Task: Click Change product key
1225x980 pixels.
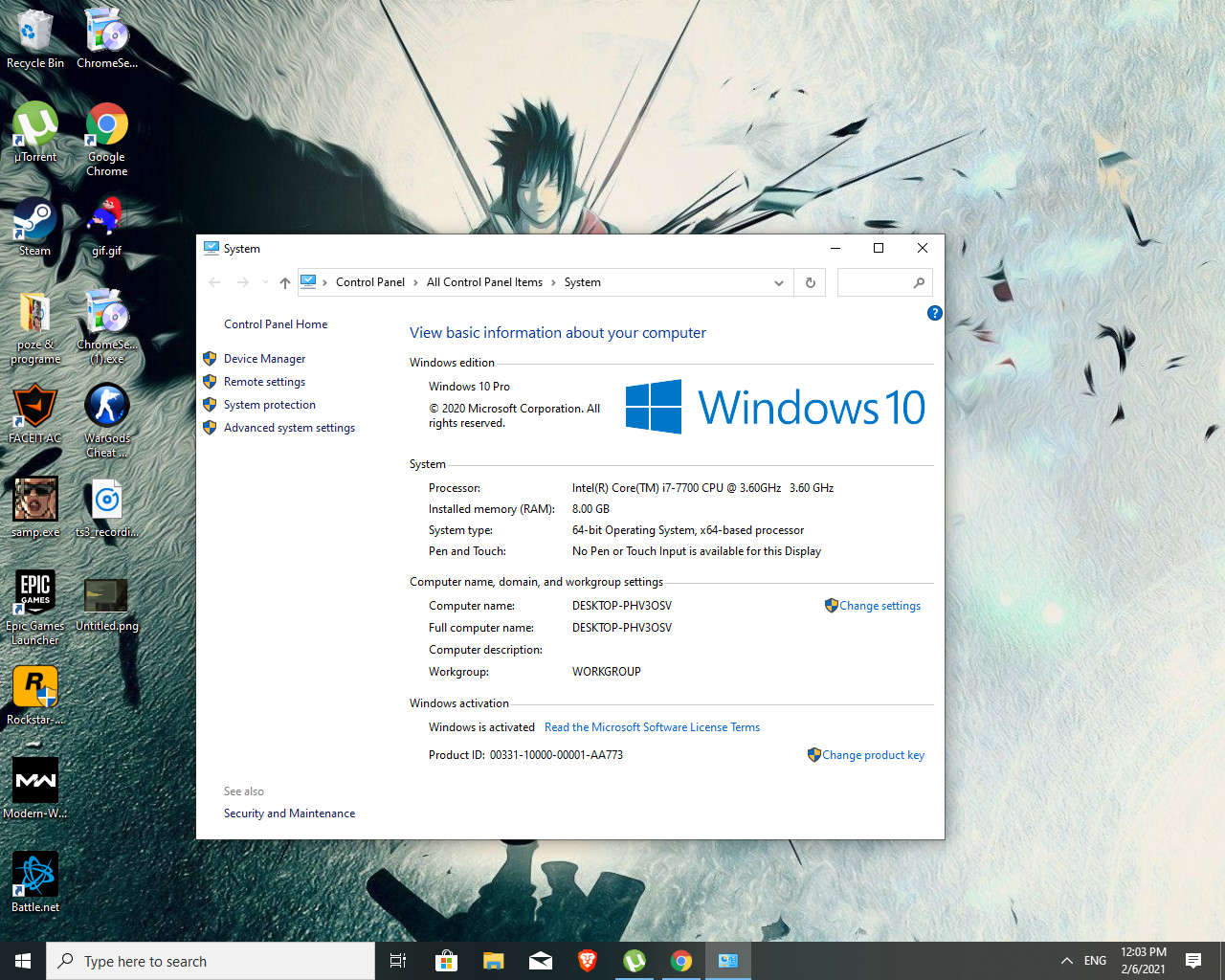Action: [x=874, y=755]
